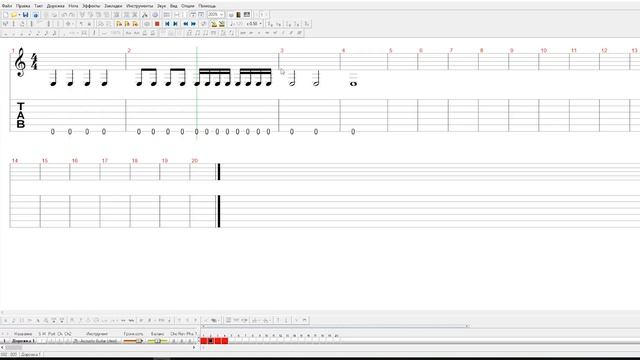Jump to the last bar
The width and height of the screenshot is (640, 360).
pos(176,24)
